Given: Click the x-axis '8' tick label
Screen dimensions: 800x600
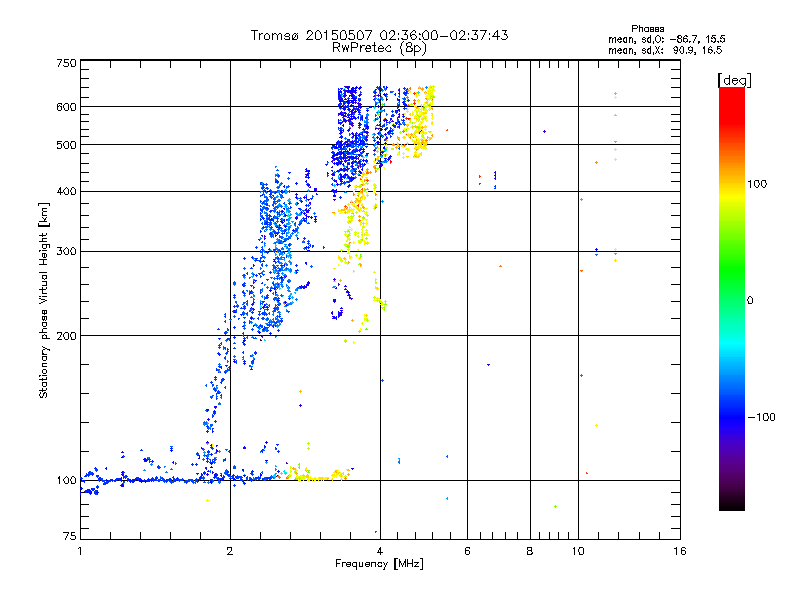Looking at the screenshot, I should pyautogui.click(x=530, y=551).
